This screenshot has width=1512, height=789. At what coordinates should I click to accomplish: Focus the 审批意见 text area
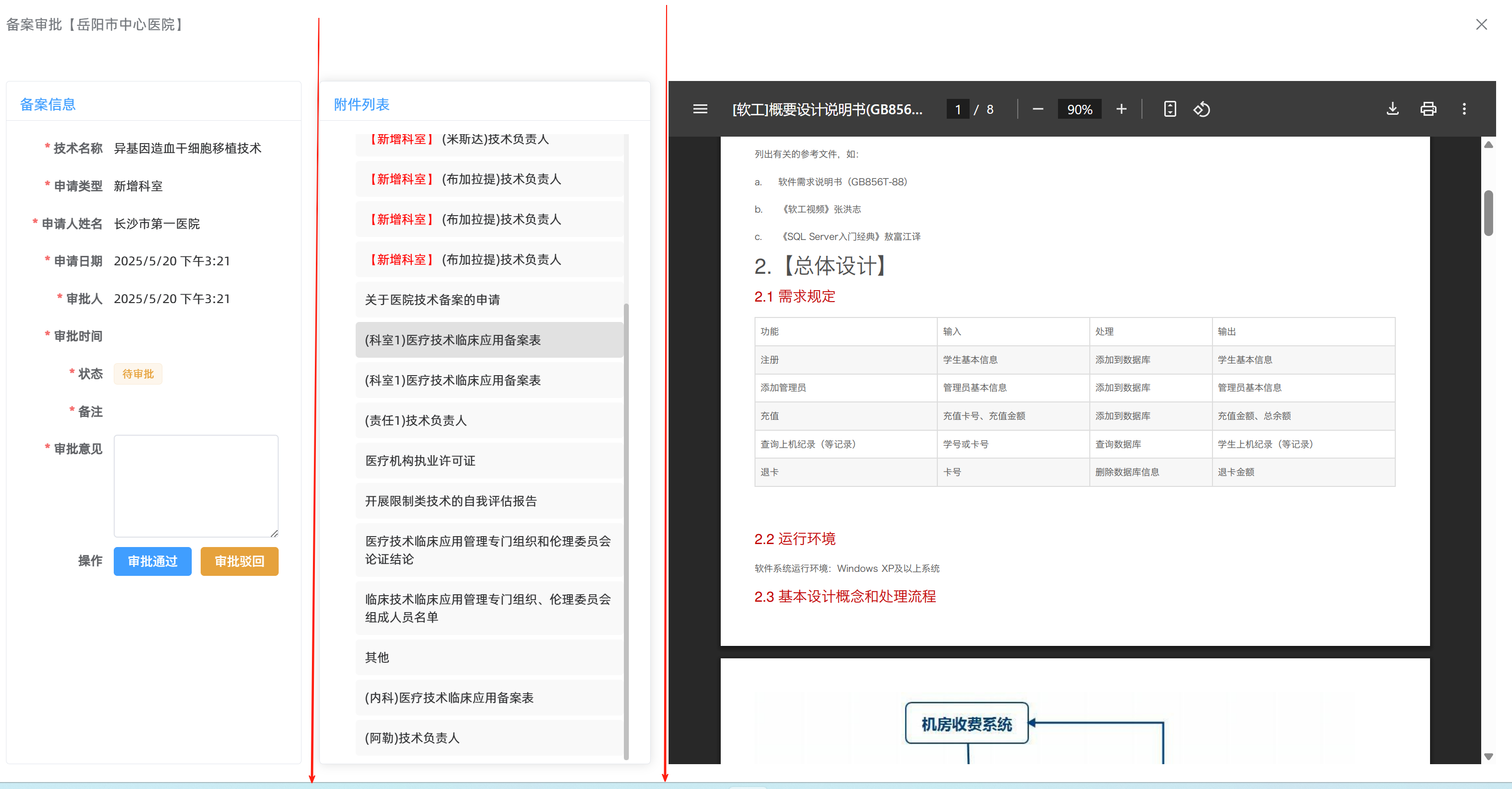pos(195,485)
